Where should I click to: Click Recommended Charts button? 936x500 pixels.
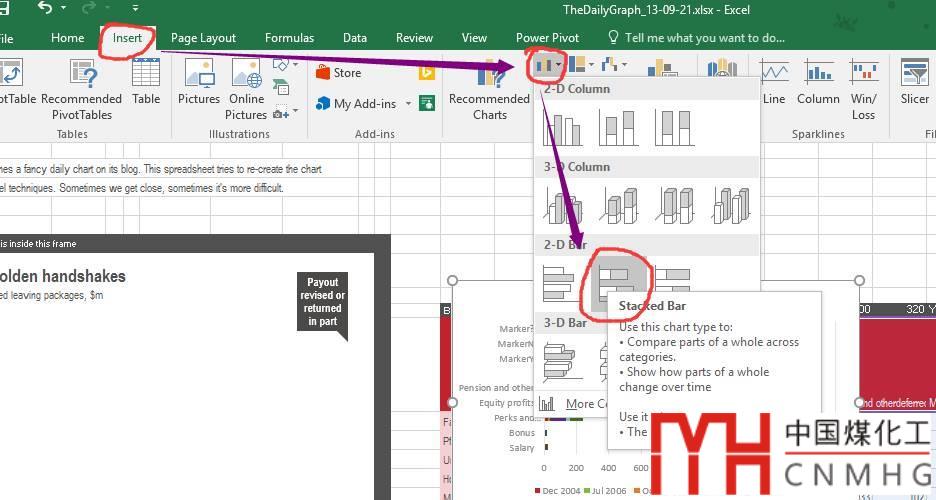click(x=489, y=89)
